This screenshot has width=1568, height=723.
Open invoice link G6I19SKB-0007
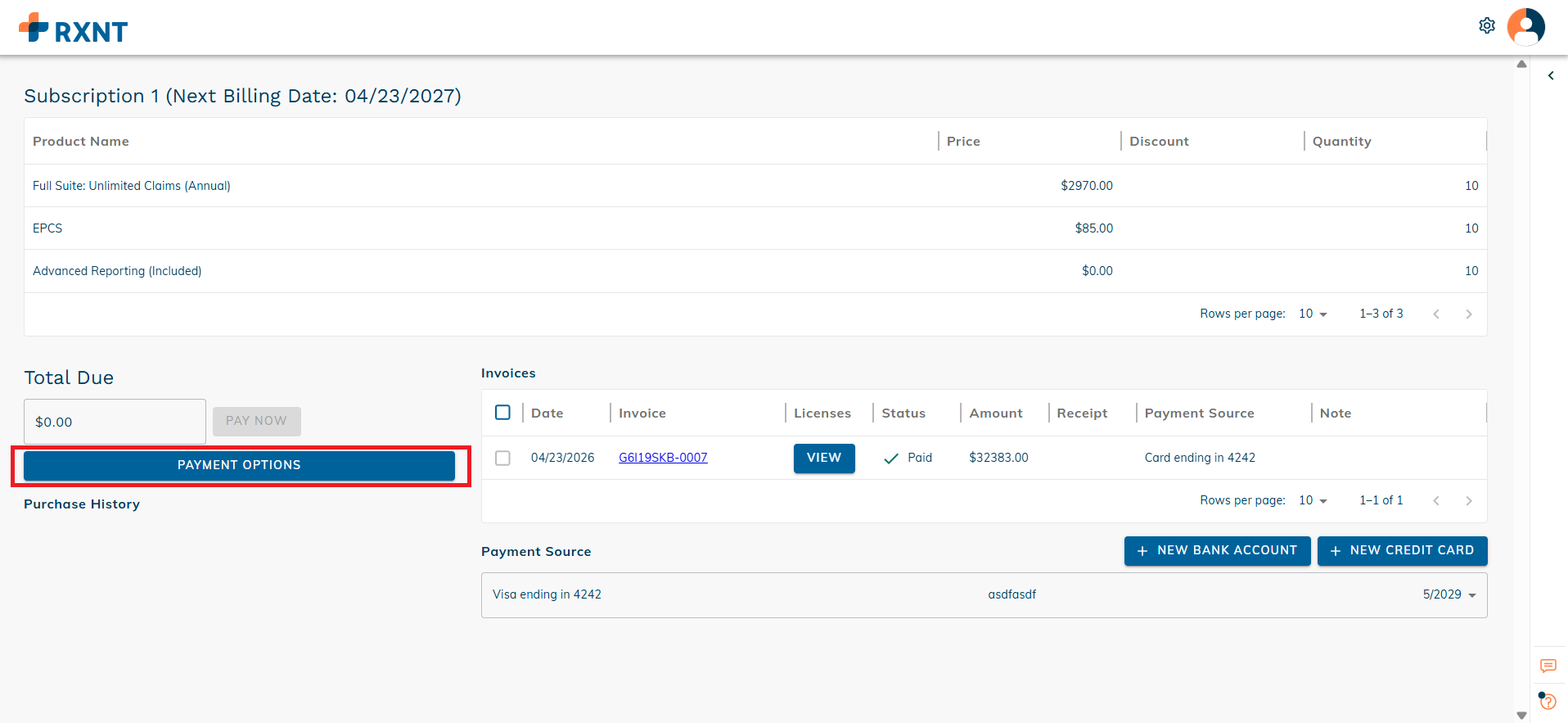pyautogui.click(x=663, y=458)
